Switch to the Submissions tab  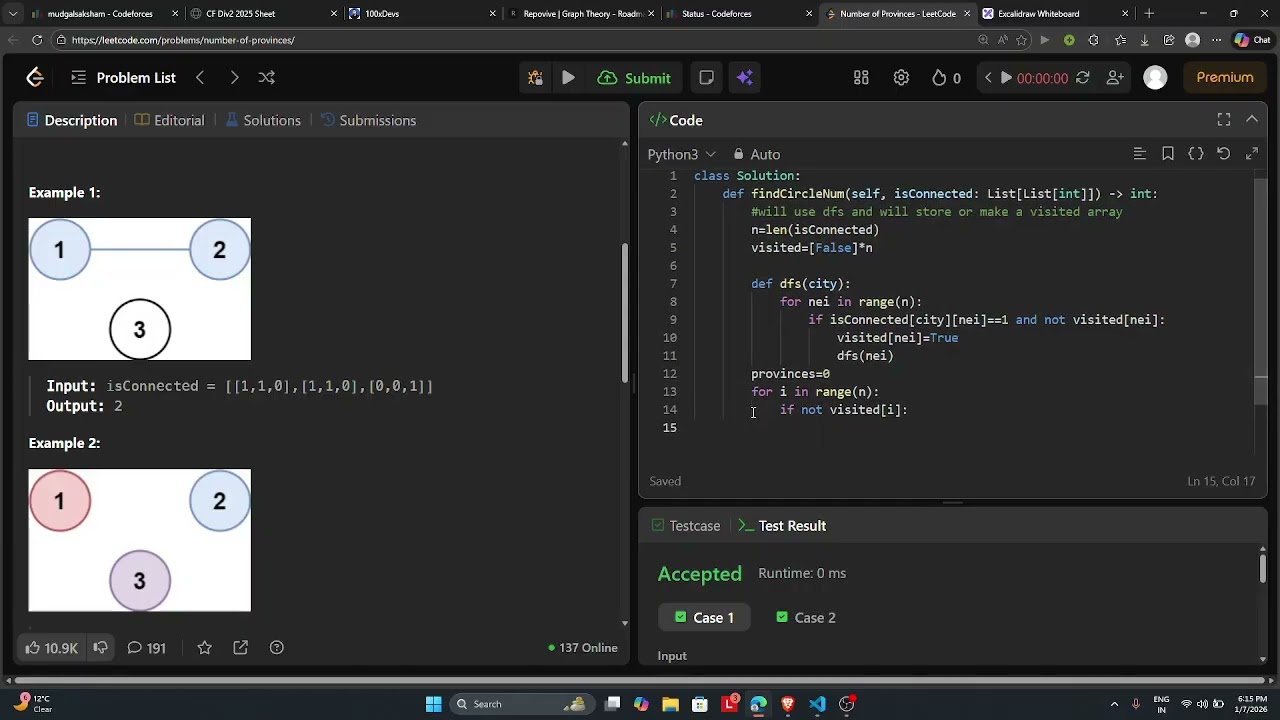[368, 120]
